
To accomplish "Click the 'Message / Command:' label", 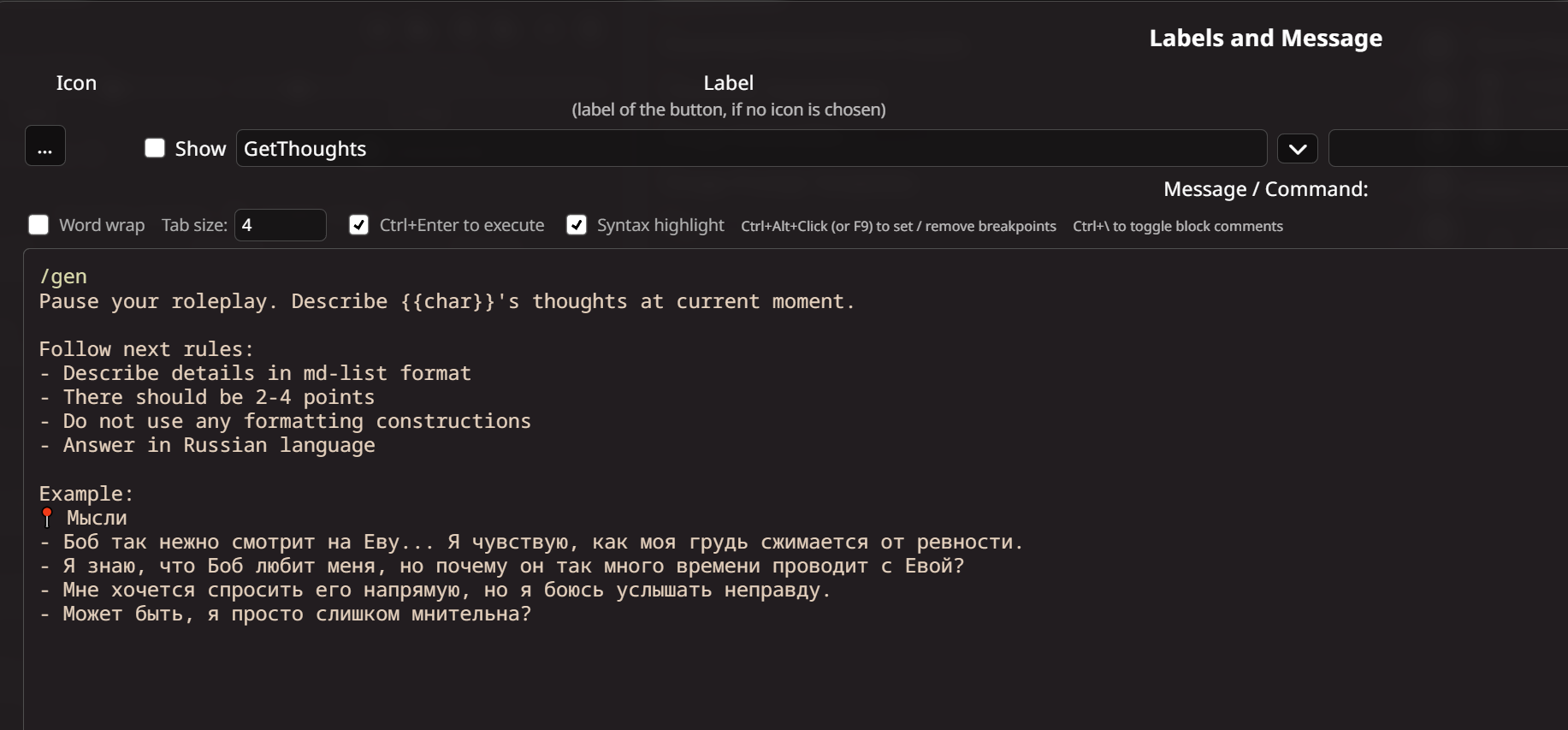I will click(1266, 189).
